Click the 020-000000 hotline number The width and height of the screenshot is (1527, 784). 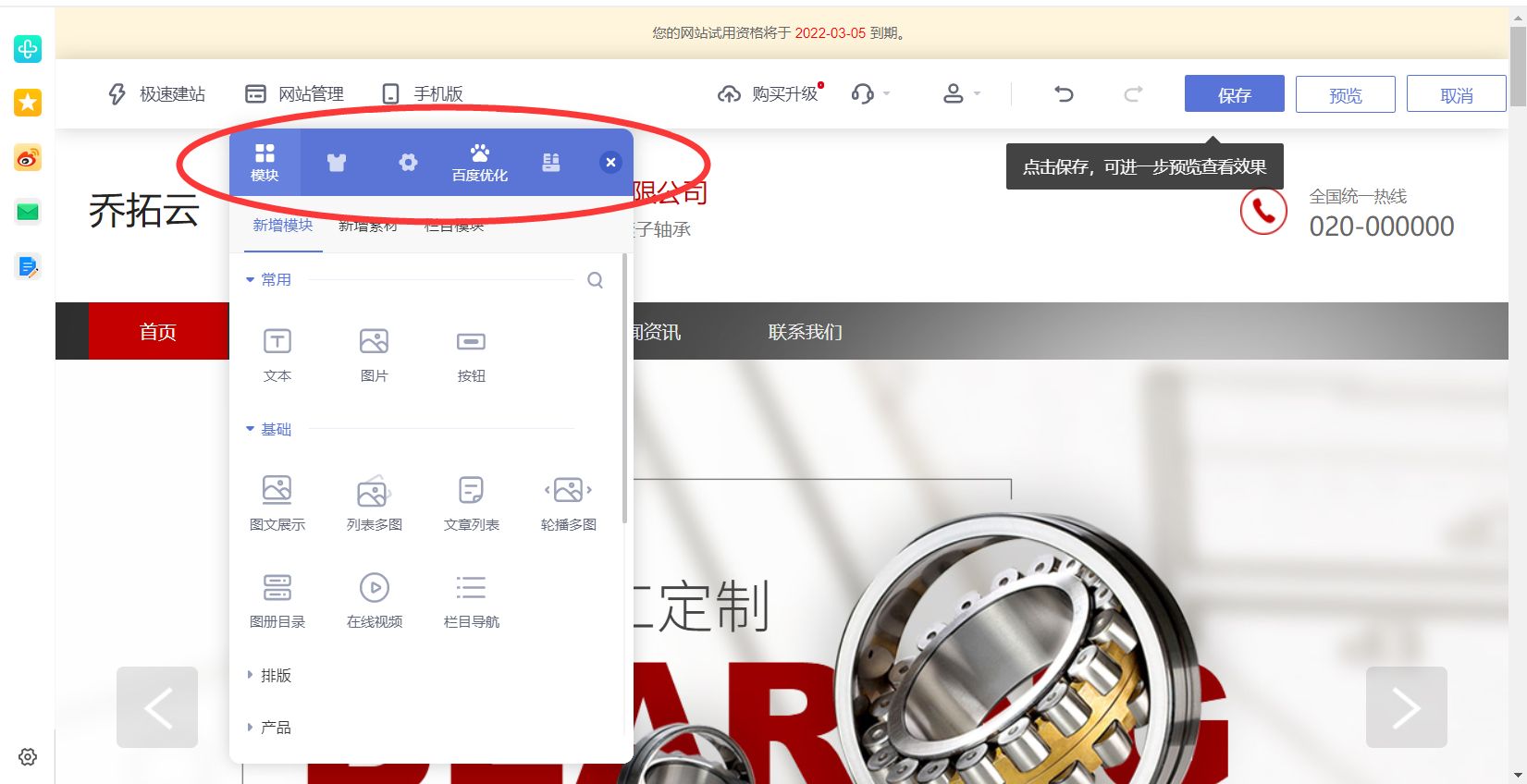tap(1382, 227)
